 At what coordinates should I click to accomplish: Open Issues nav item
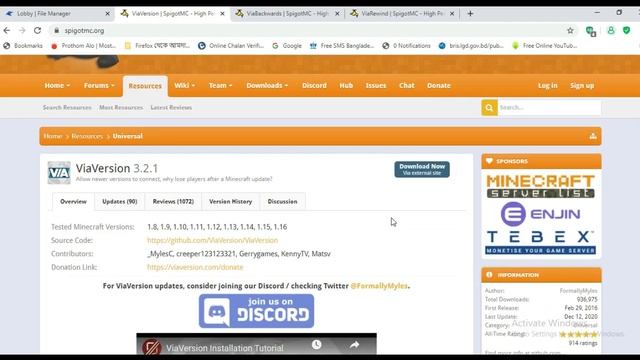(x=376, y=86)
